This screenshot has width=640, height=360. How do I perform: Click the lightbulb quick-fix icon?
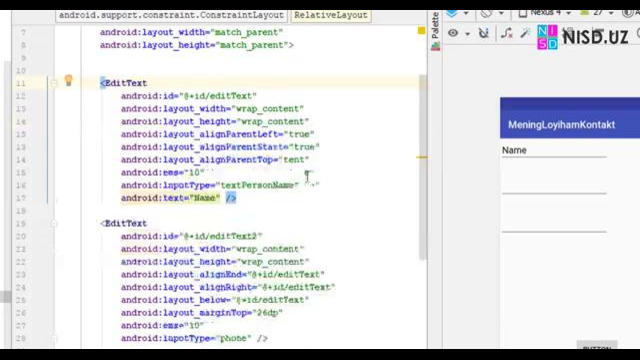(69, 80)
